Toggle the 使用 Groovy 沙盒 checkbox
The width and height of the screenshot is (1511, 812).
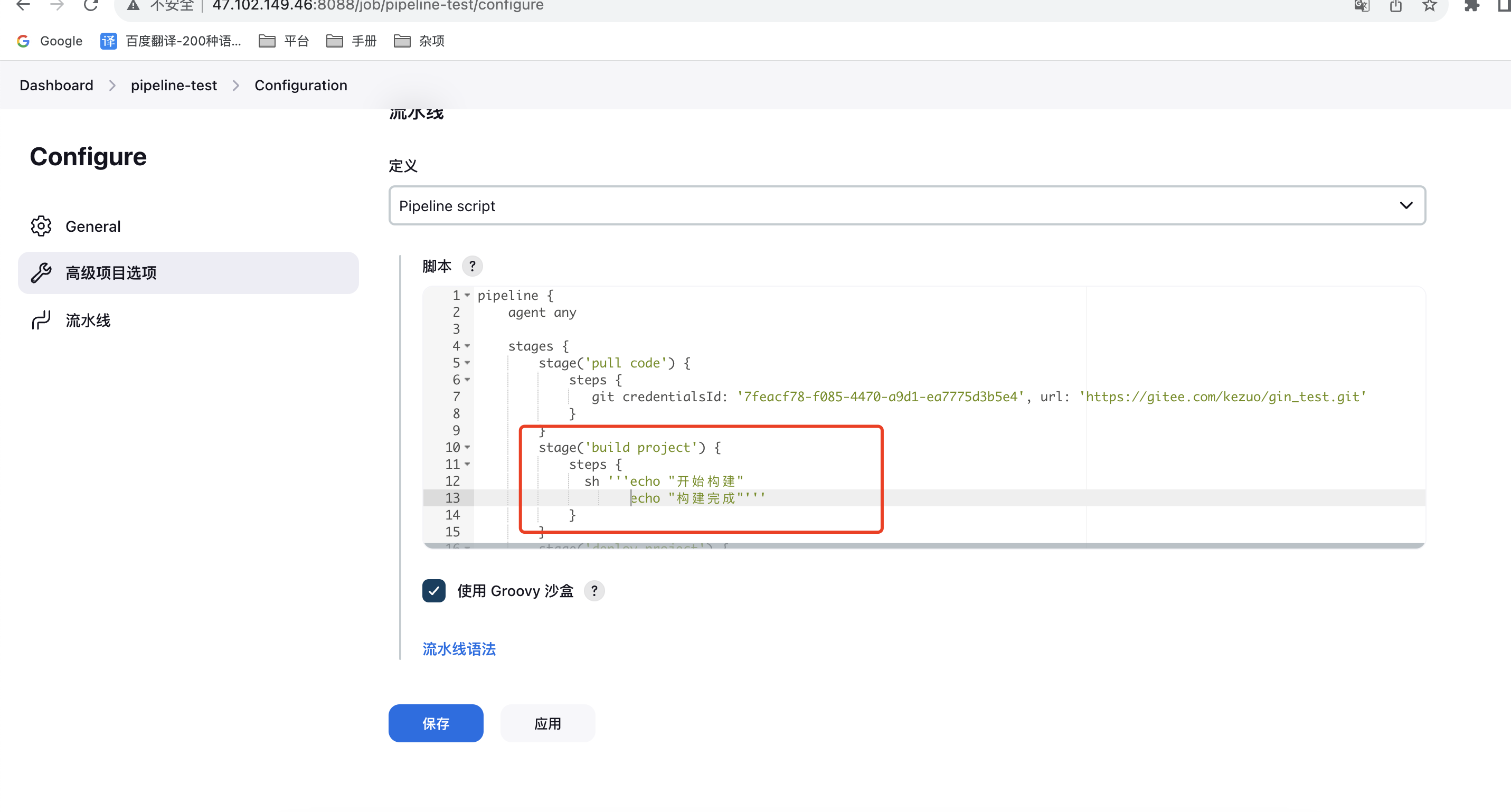(434, 590)
